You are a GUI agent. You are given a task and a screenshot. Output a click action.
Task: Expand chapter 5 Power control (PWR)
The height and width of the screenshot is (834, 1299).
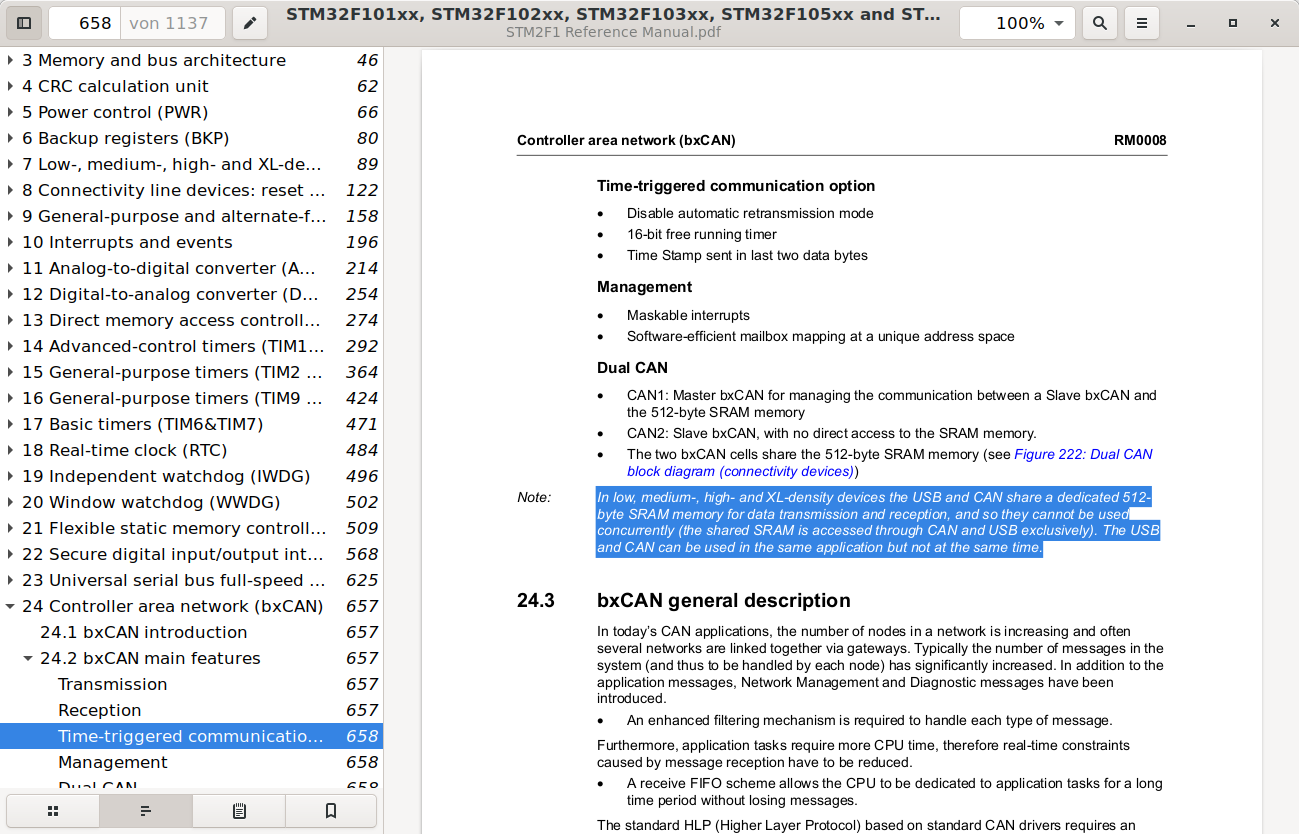(10, 112)
